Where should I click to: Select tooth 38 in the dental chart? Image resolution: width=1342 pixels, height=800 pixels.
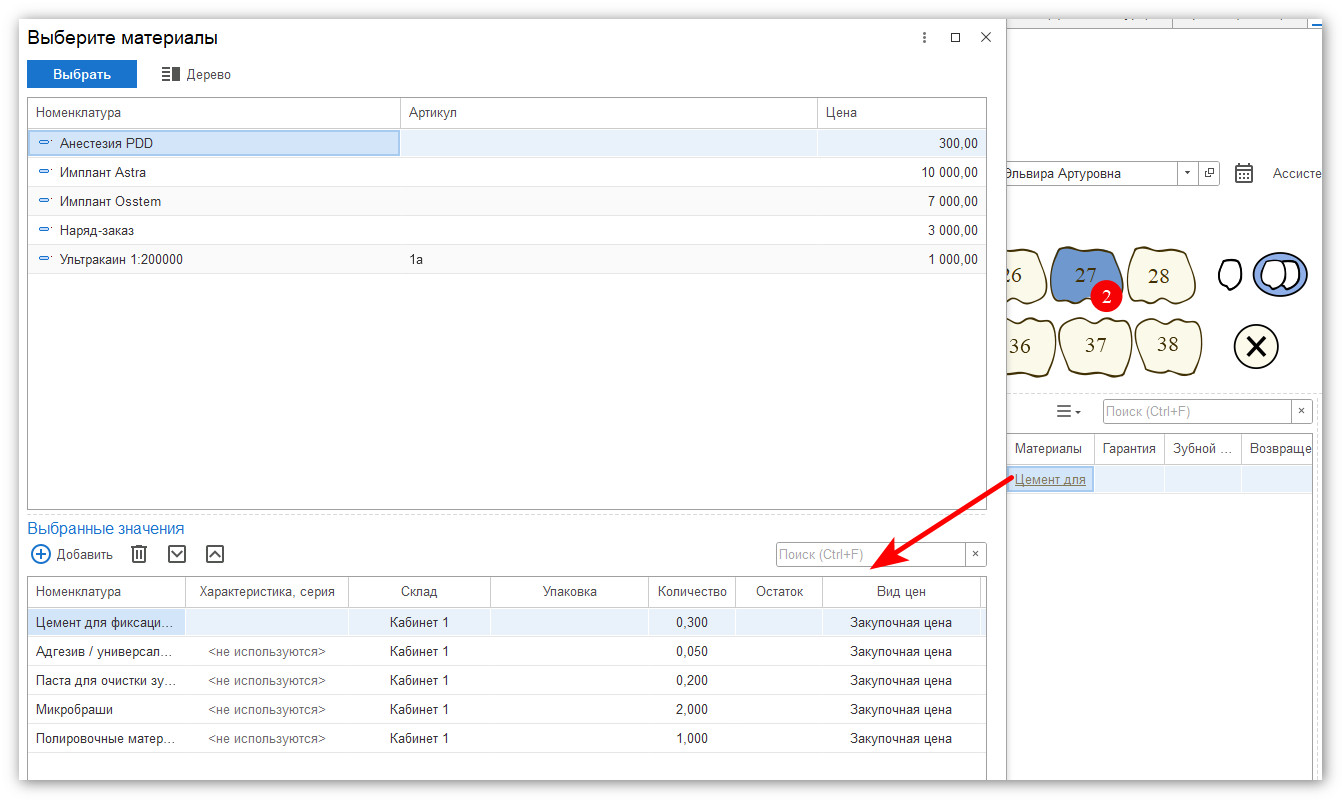[x=1168, y=345]
